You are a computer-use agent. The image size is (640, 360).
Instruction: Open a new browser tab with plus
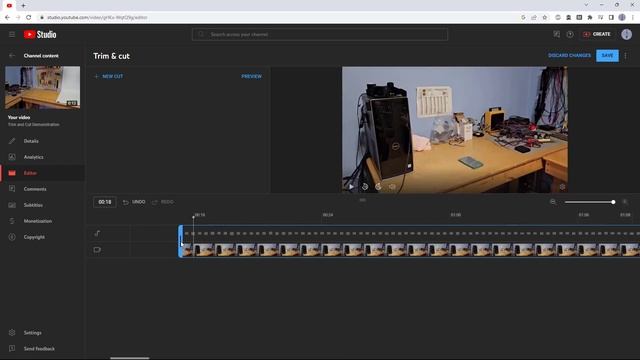(x=23, y=5)
